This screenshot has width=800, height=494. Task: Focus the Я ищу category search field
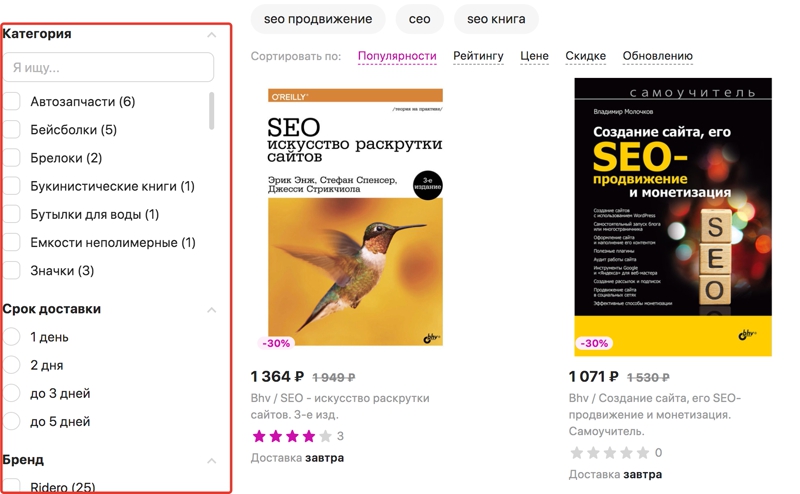(108, 68)
